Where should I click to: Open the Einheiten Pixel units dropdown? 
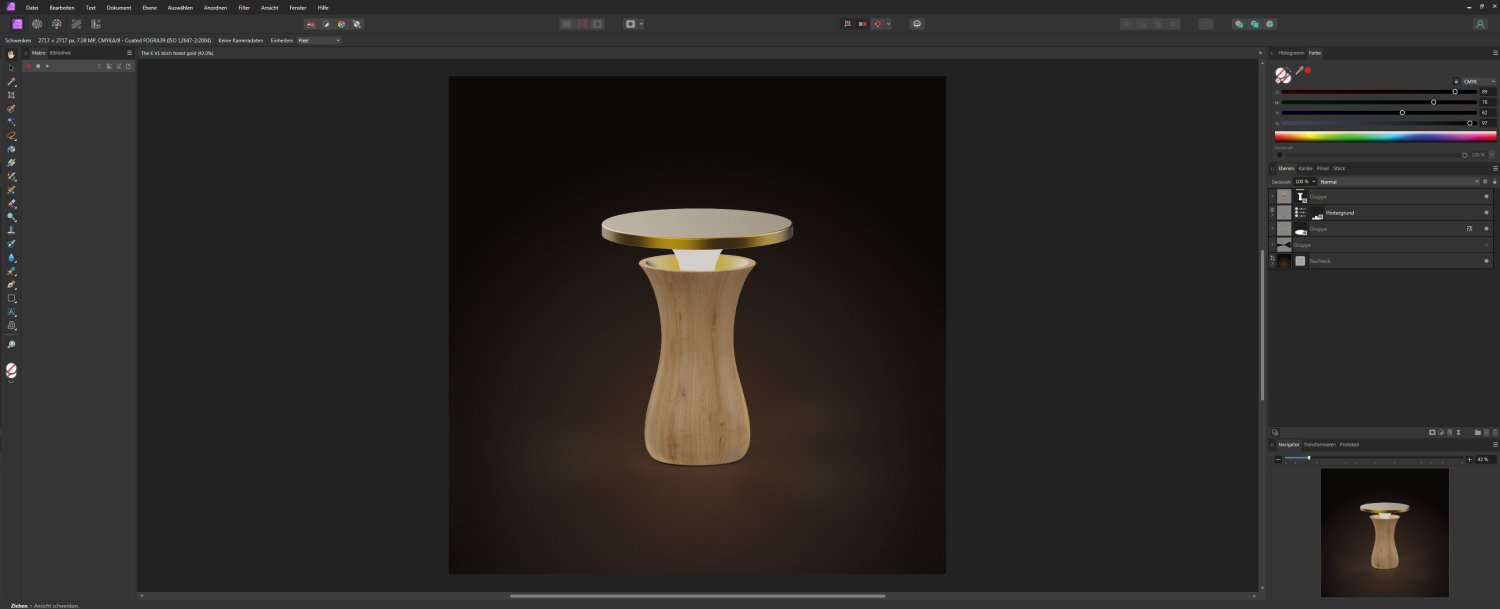(318, 40)
